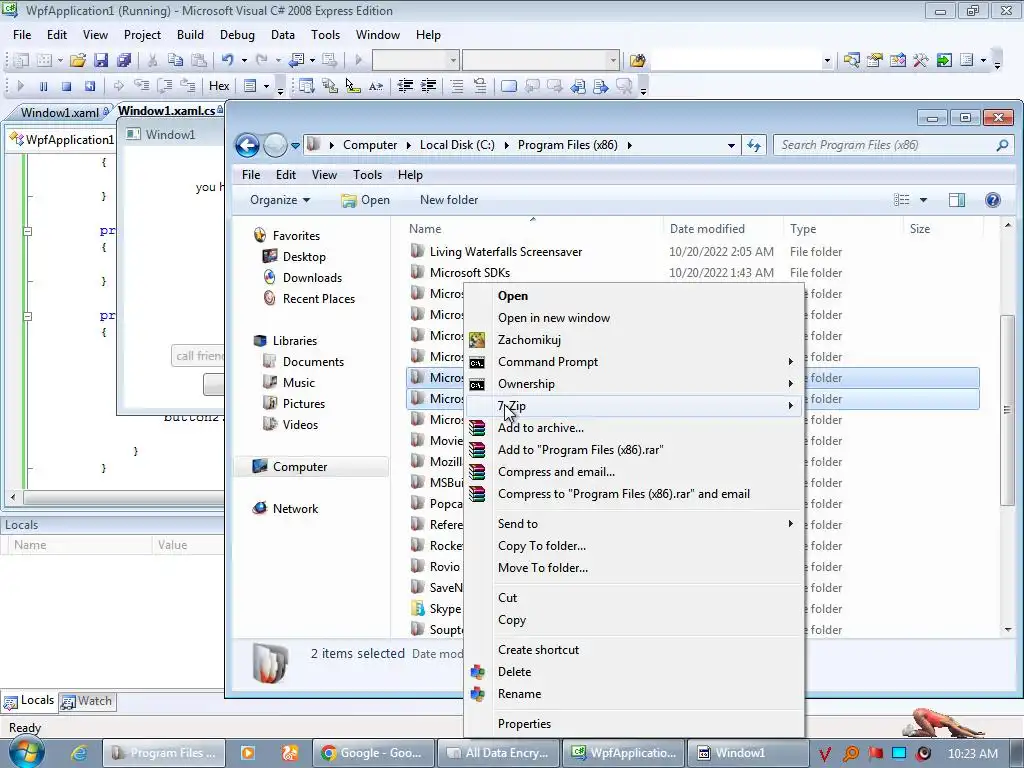Click the Search Program Files (x86) field

[x=885, y=145]
